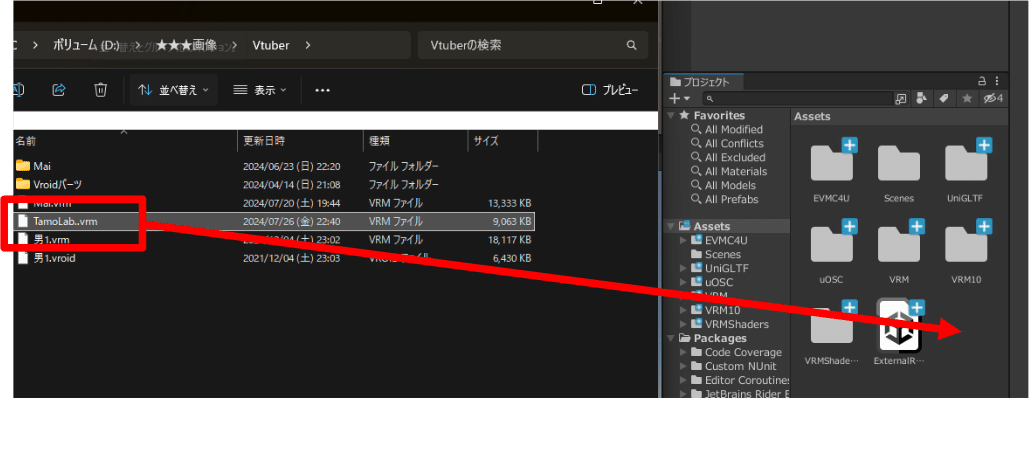The height and width of the screenshot is (469, 1029).
Task: Toggle the Project panel lock icon
Action: pos(982,81)
